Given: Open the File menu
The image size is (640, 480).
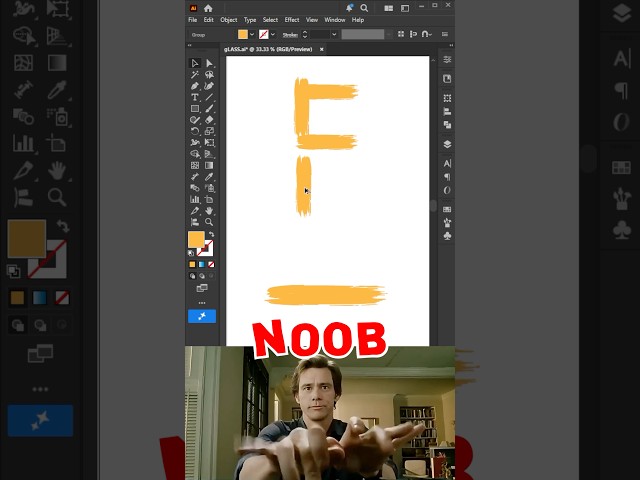Looking at the screenshot, I should click(193, 20).
